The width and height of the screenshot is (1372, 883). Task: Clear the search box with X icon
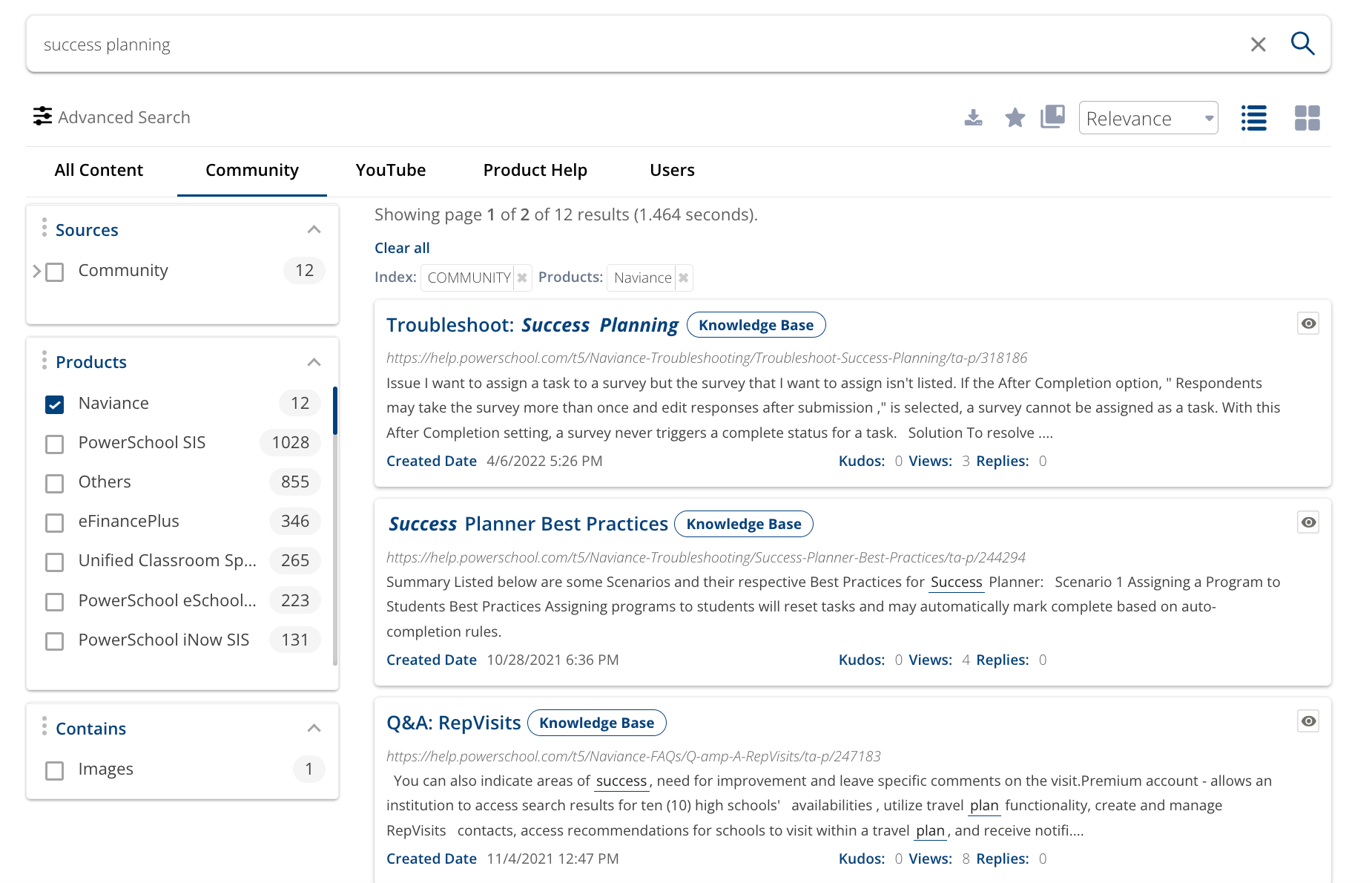(x=1259, y=44)
